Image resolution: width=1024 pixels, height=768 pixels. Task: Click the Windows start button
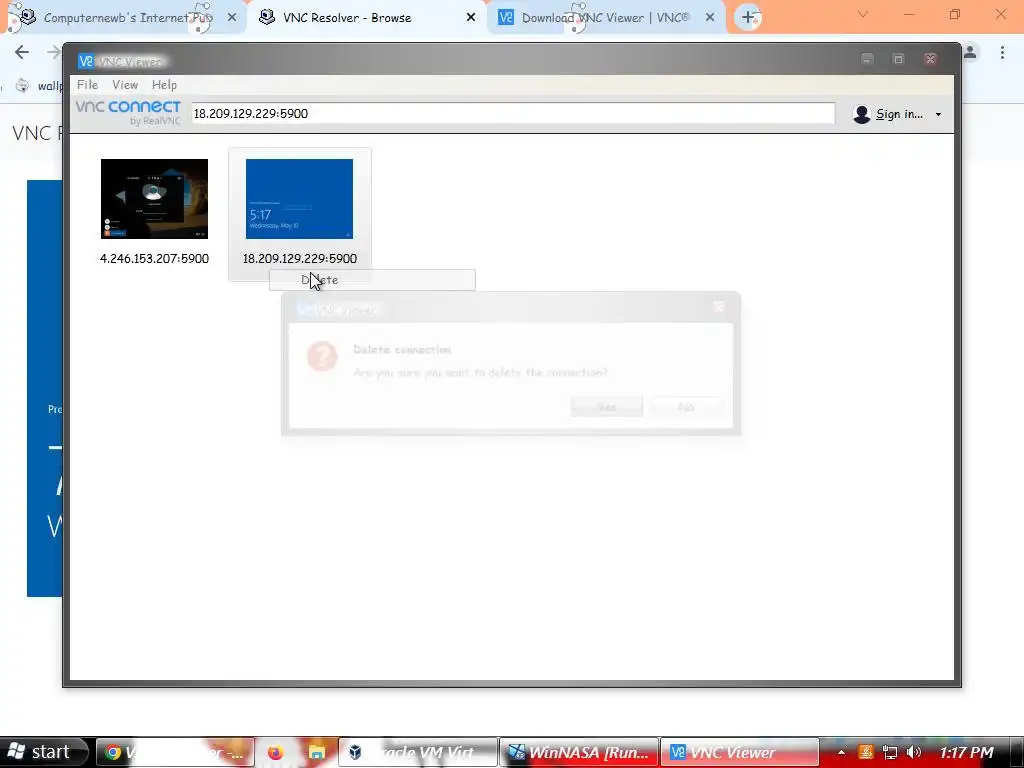(x=43, y=752)
